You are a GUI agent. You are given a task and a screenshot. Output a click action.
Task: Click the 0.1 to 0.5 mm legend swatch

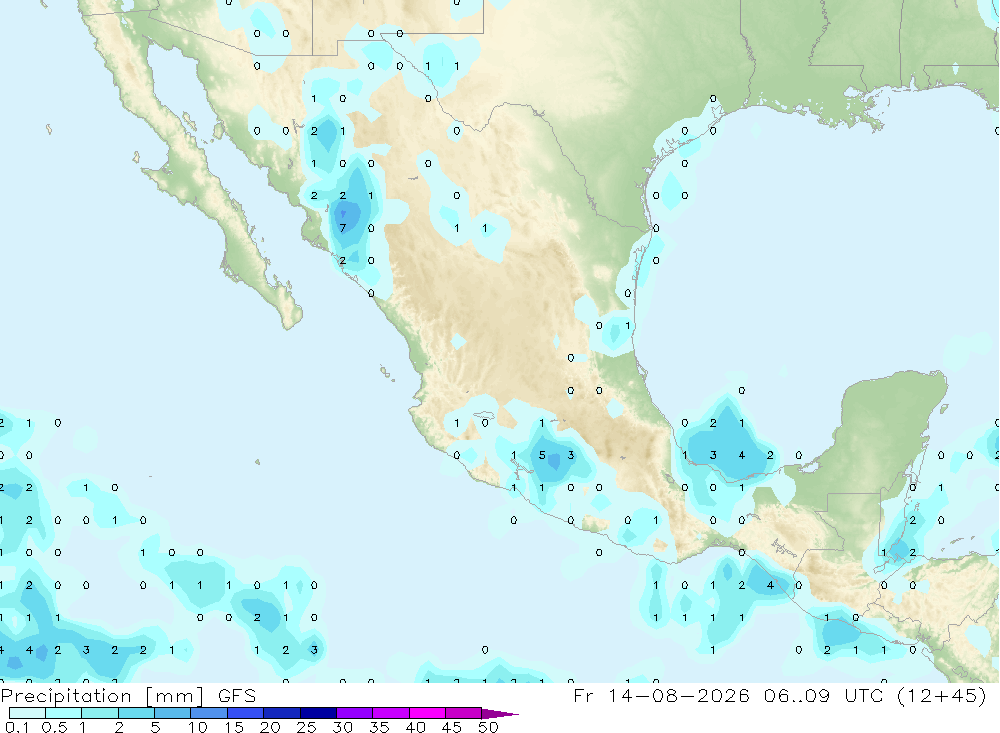(x=27, y=713)
